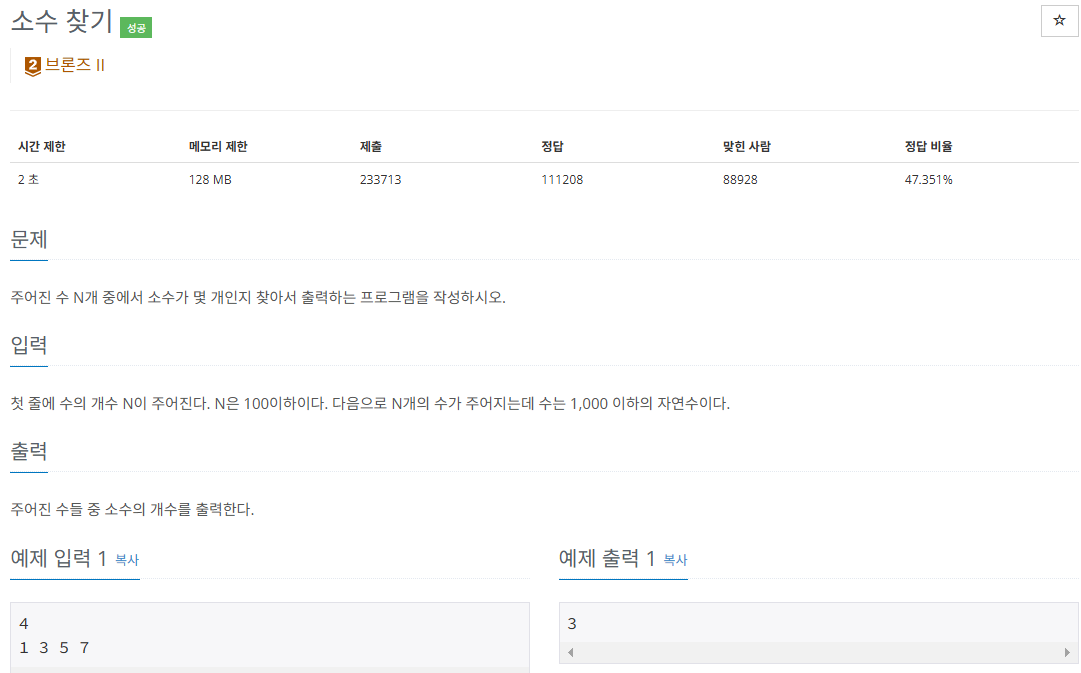The height and width of the screenshot is (673, 1081).
Task: Copy example input 1 via 복사
Action: tap(127, 560)
